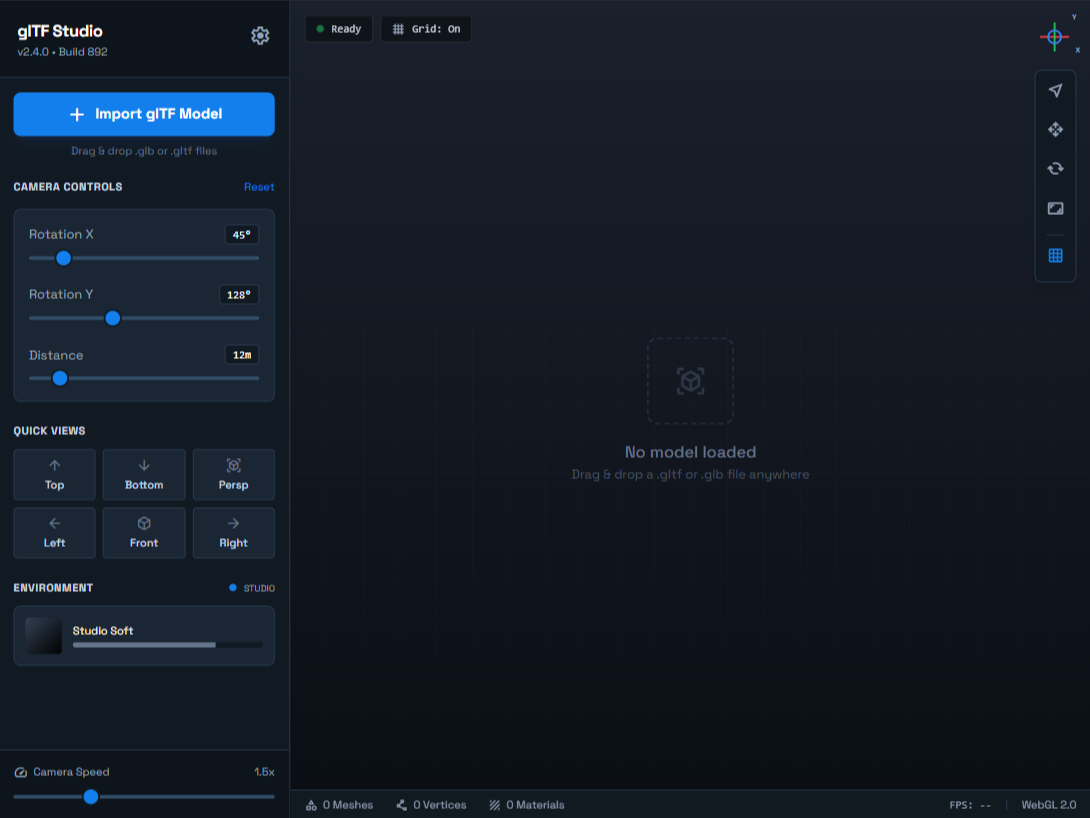The image size is (1090, 818).
Task: Open the fullscreen viewport icon
Action: pyautogui.click(x=1055, y=208)
